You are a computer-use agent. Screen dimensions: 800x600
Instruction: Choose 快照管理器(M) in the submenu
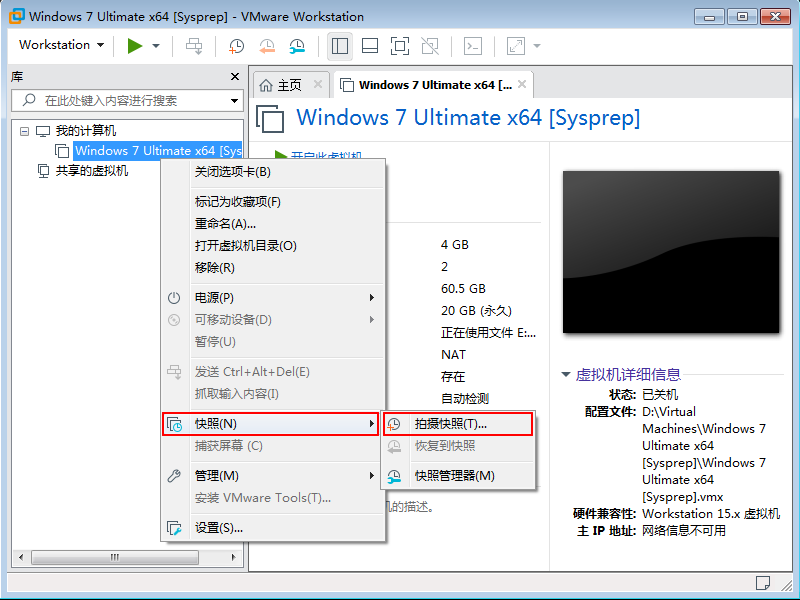[454, 476]
